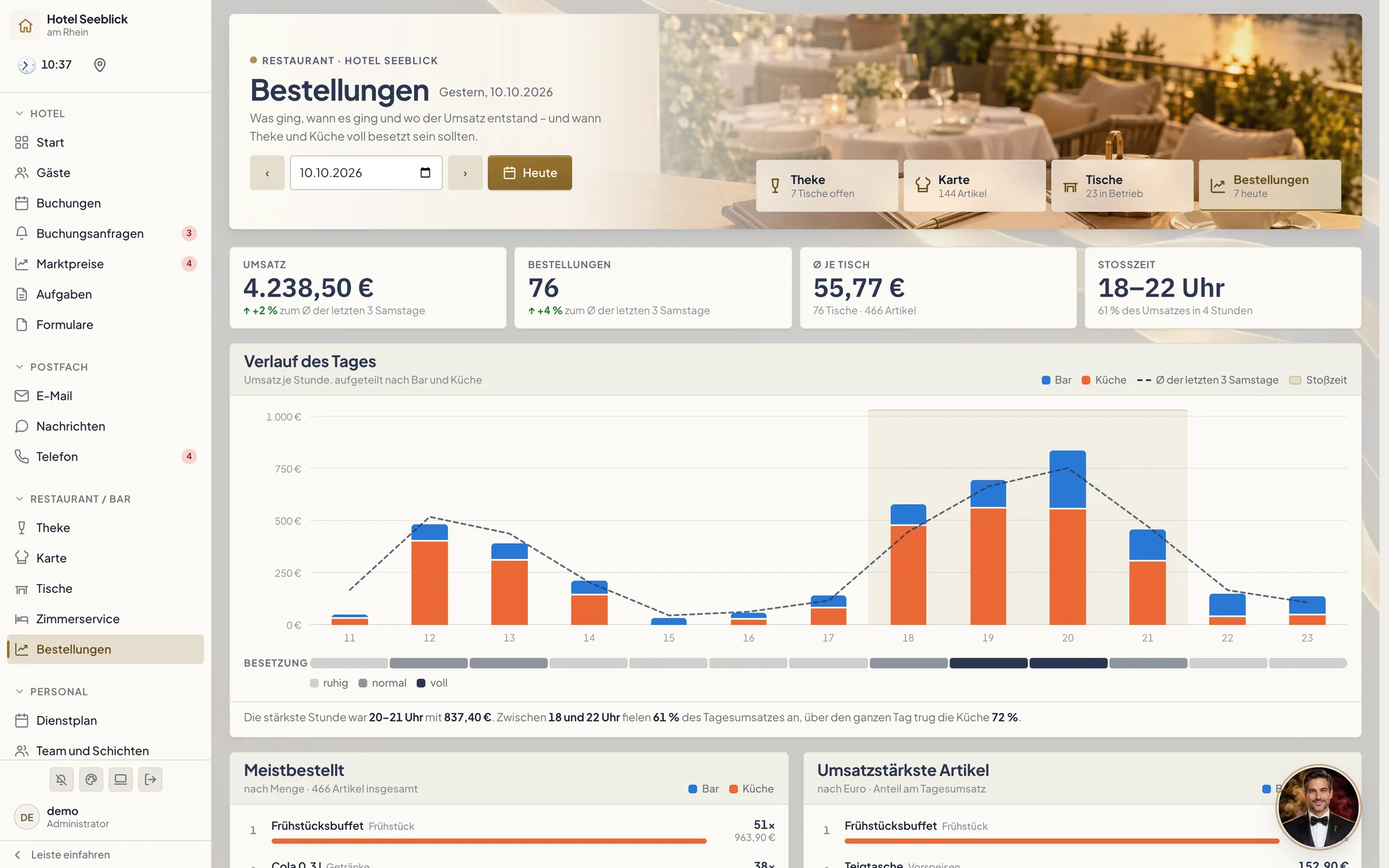
Task: Toggle Ø der letzten 3 Samstage legend
Action: [x=1207, y=380]
